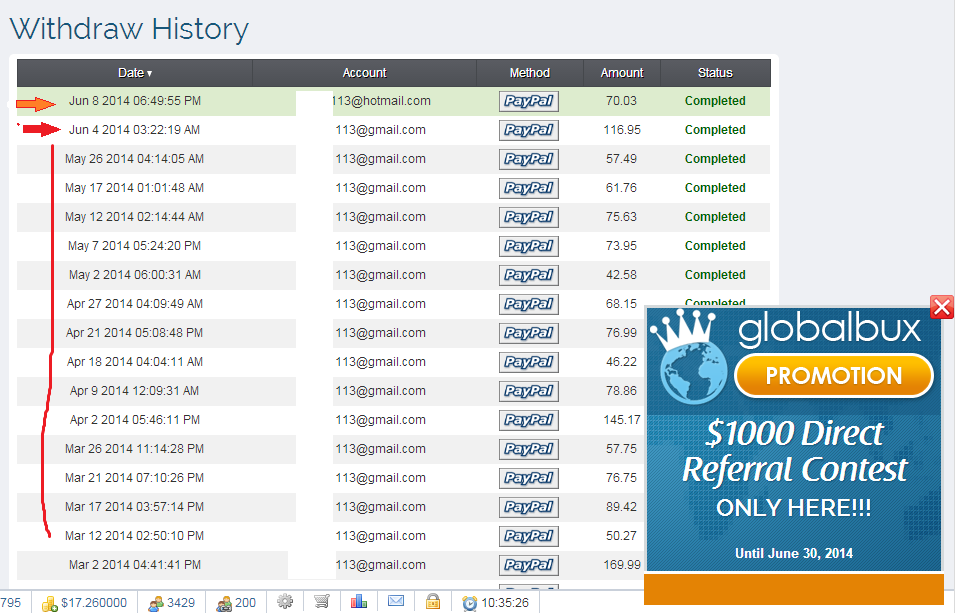Select Mar 2 2014 04:41:41 PM date
Image resolution: width=955 pixels, height=613 pixels.
tap(135, 565)
